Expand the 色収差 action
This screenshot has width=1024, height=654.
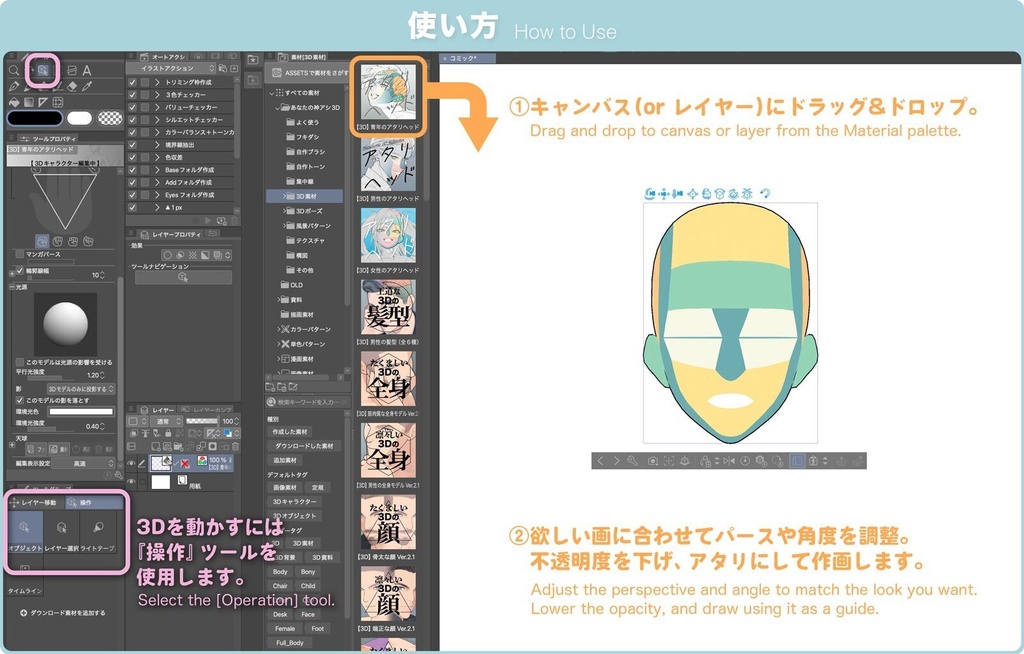coord(157,157)
